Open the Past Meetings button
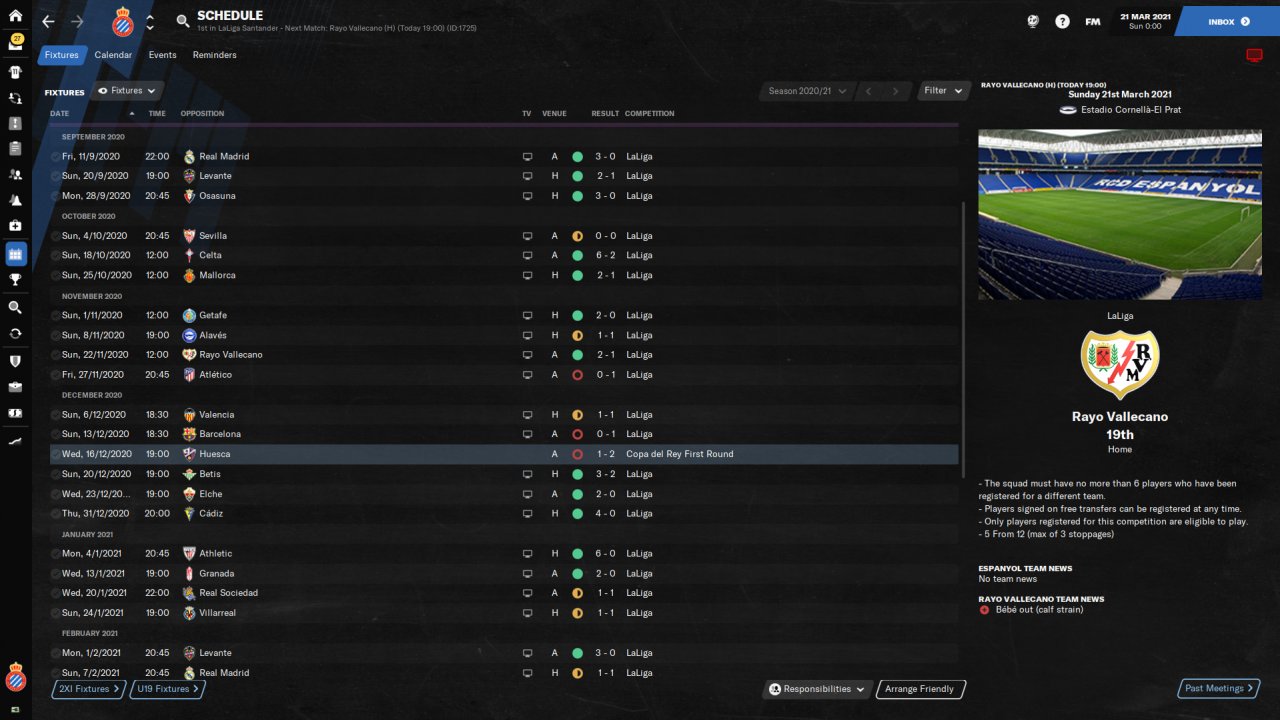 point(1219,689)
